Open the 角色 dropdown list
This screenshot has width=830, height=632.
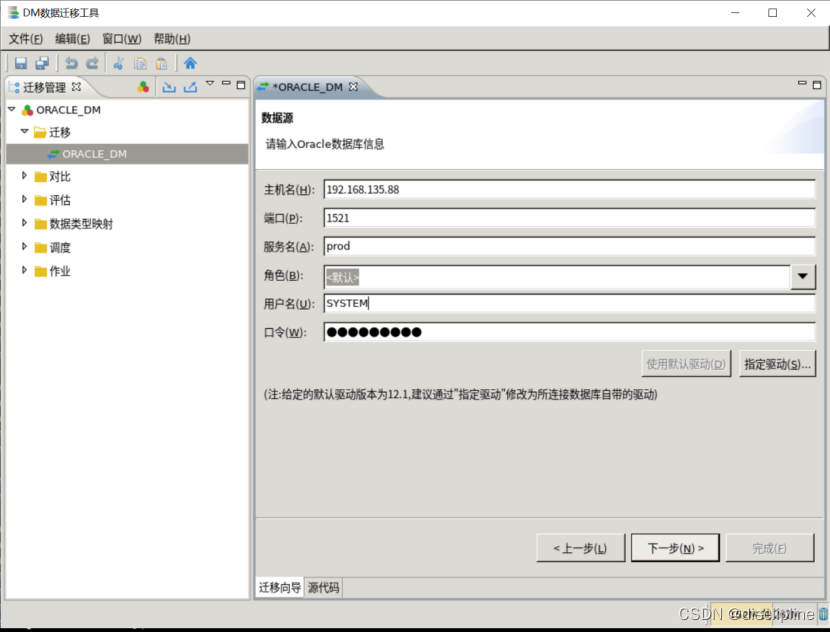(804, 275)
